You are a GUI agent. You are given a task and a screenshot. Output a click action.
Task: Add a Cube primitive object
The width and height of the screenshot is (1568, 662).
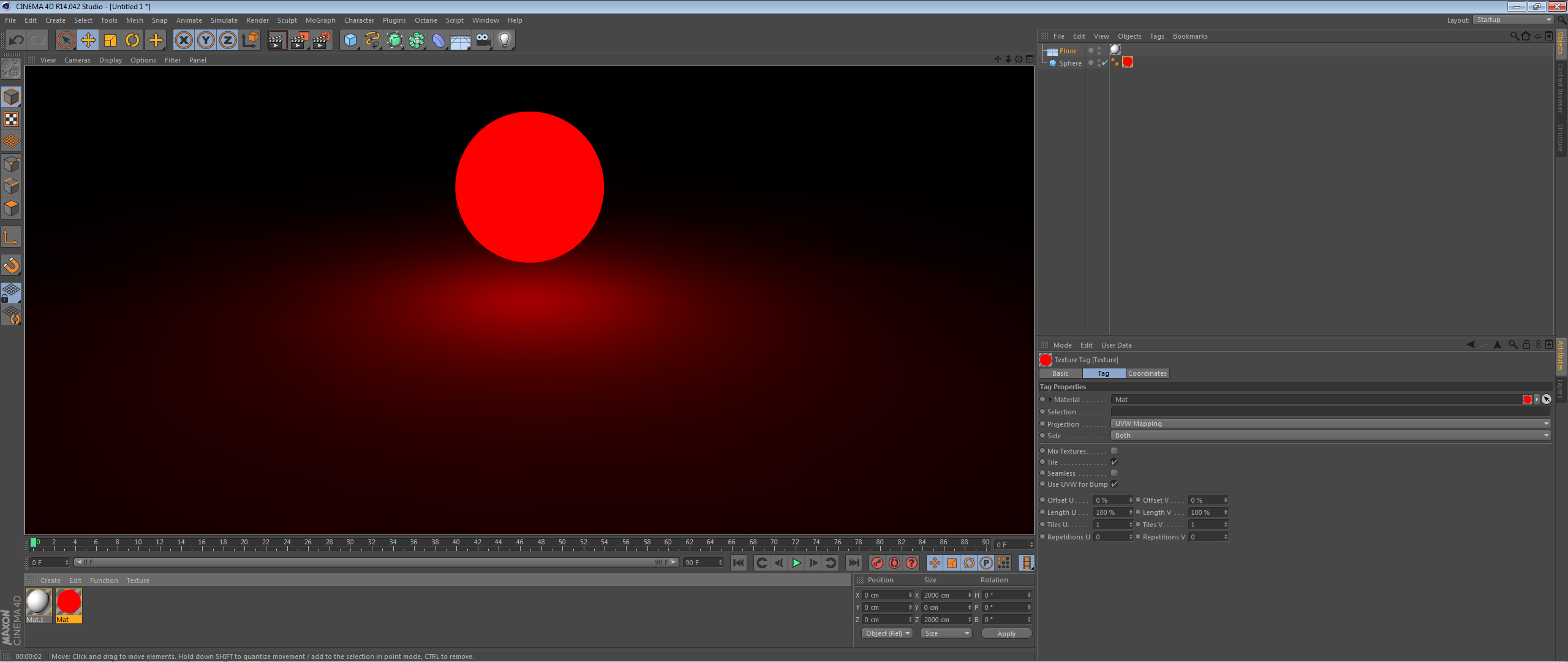tap(350, 40)
